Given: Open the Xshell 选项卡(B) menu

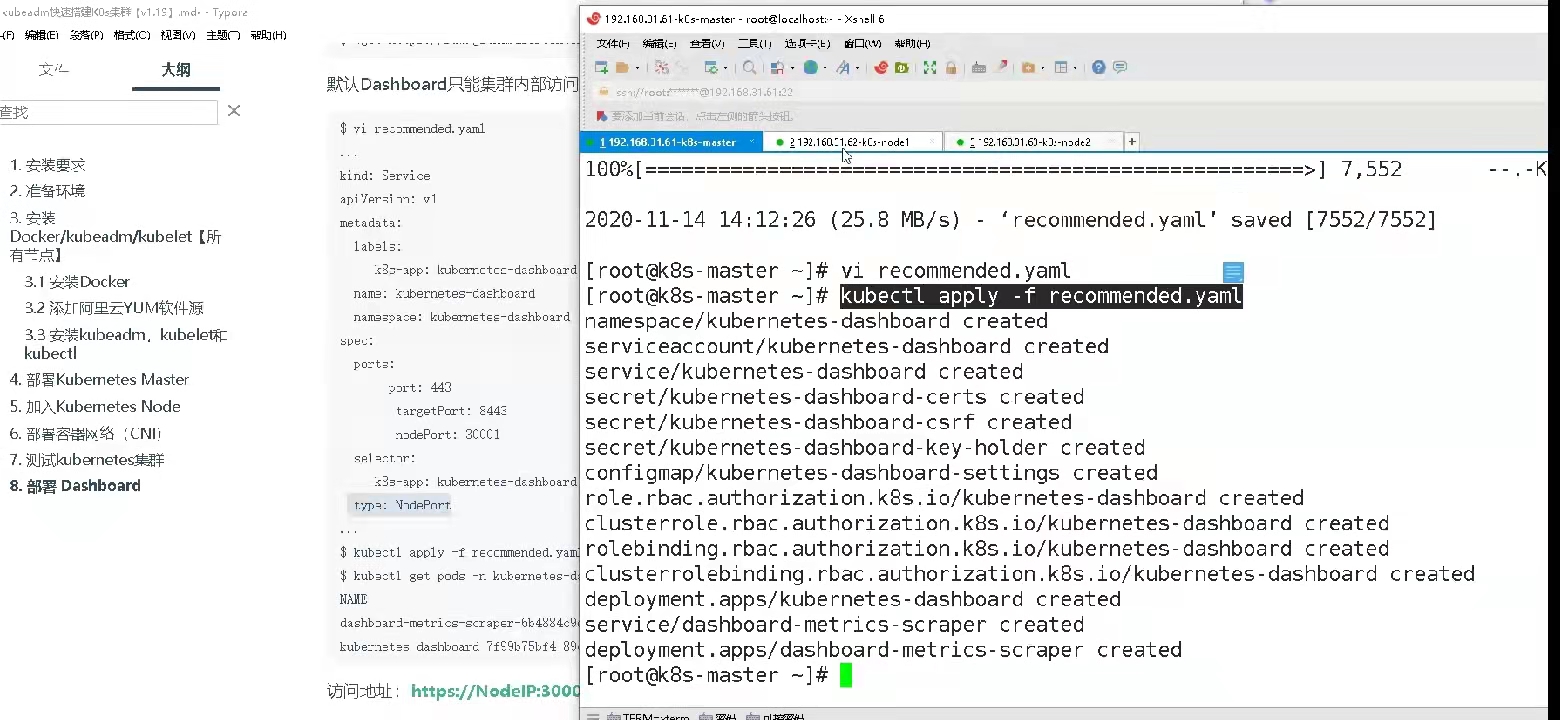Looking at the screenshot, I should click(808, 44).
